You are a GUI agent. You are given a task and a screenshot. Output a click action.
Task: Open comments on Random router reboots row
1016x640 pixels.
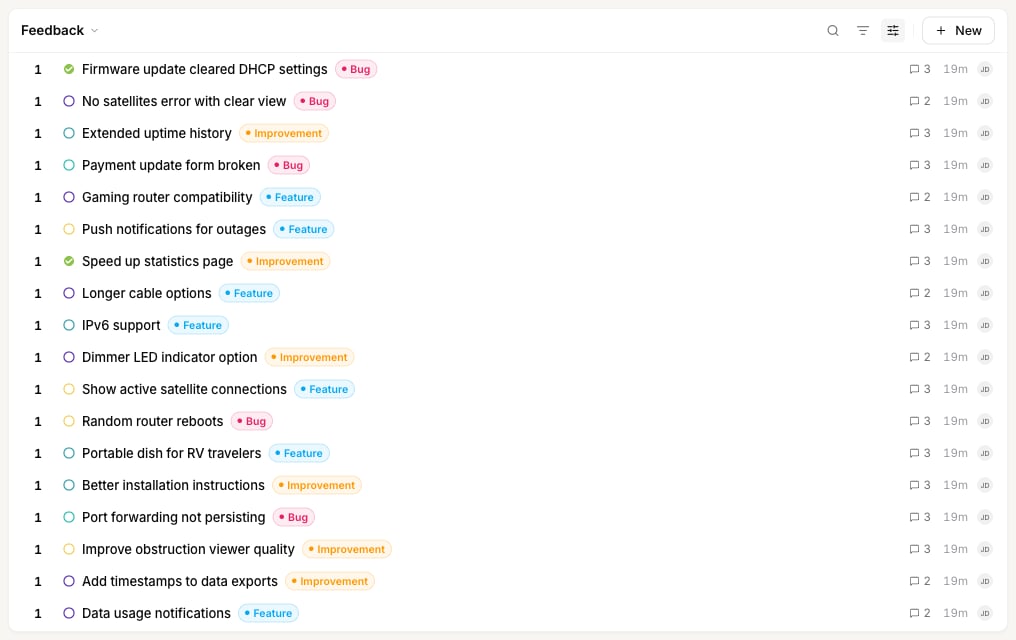point(919,421)
